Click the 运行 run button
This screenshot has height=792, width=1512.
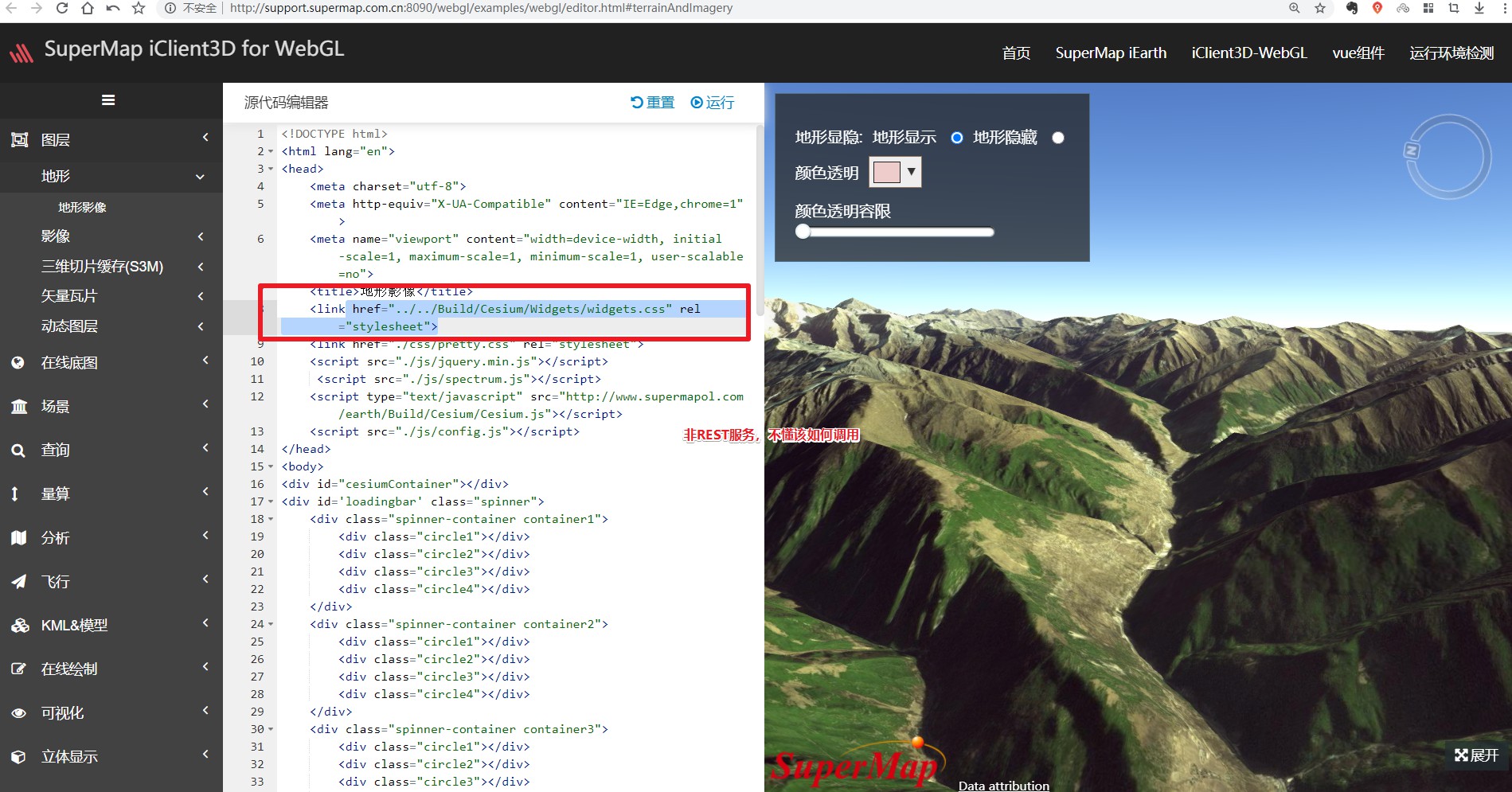713,103
